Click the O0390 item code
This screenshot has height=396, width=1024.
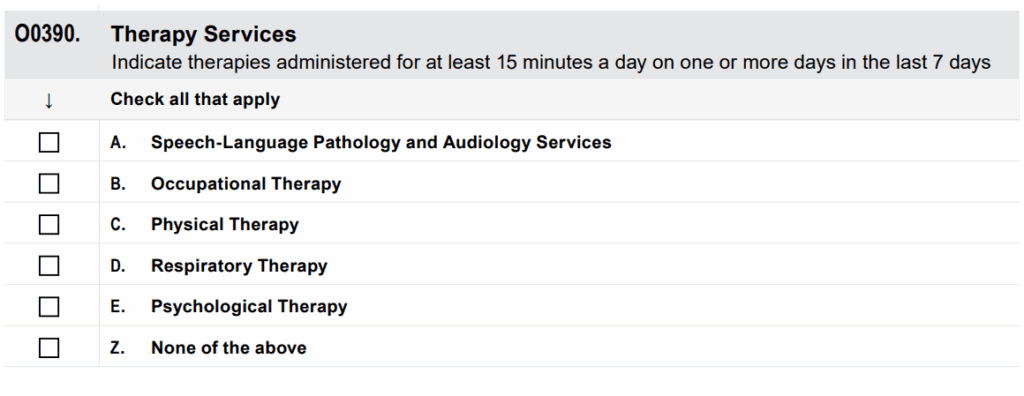point(48,34)
